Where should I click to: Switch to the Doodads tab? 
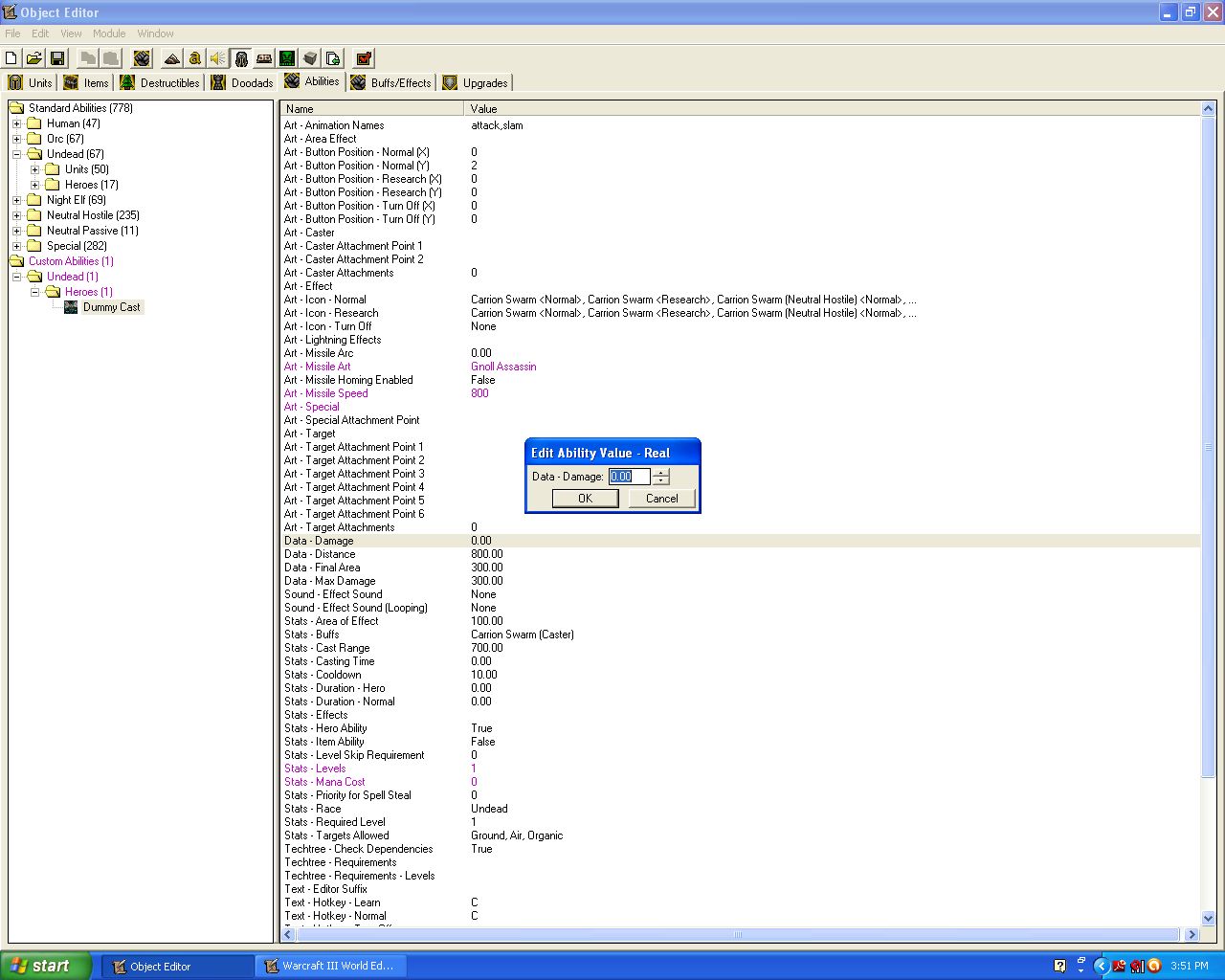(242, 82)
